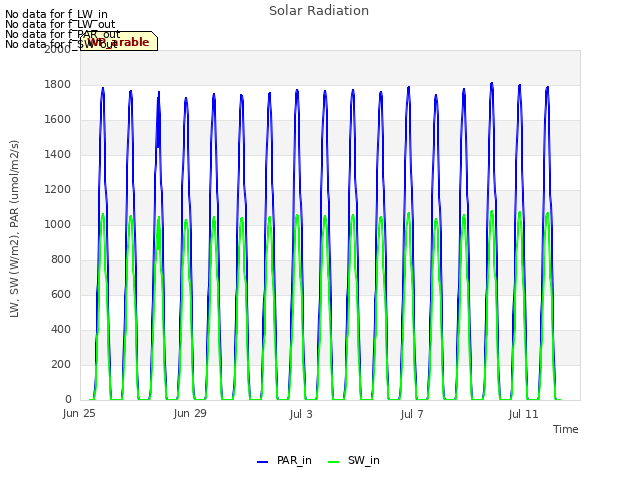Click the 600 y-axis tick label
The height and width of the screenshot is (480, 640).
click(x=61, y=294)
